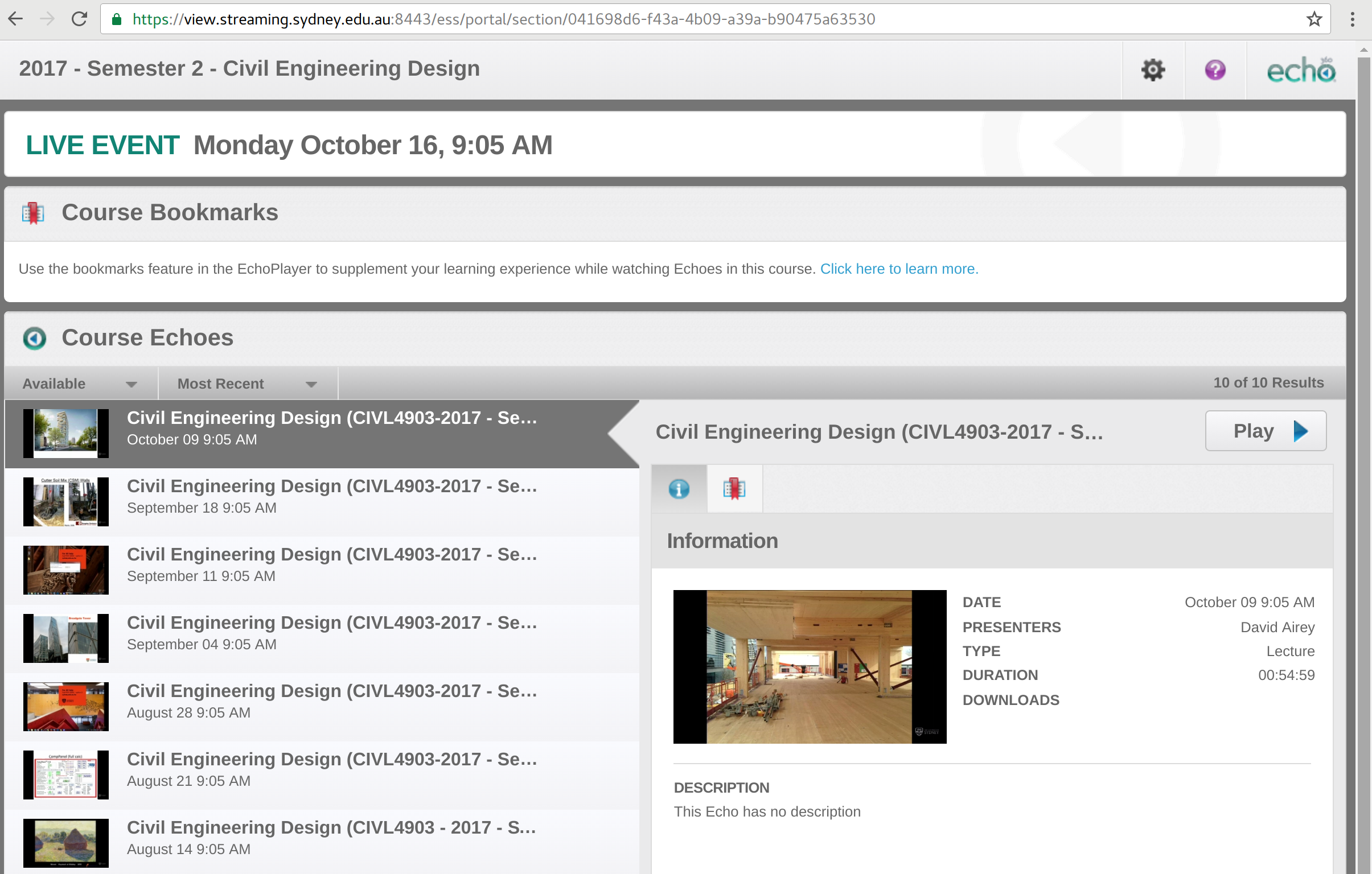Bookmark this page with star icon
The image size is (1372, 874).
1314,19
